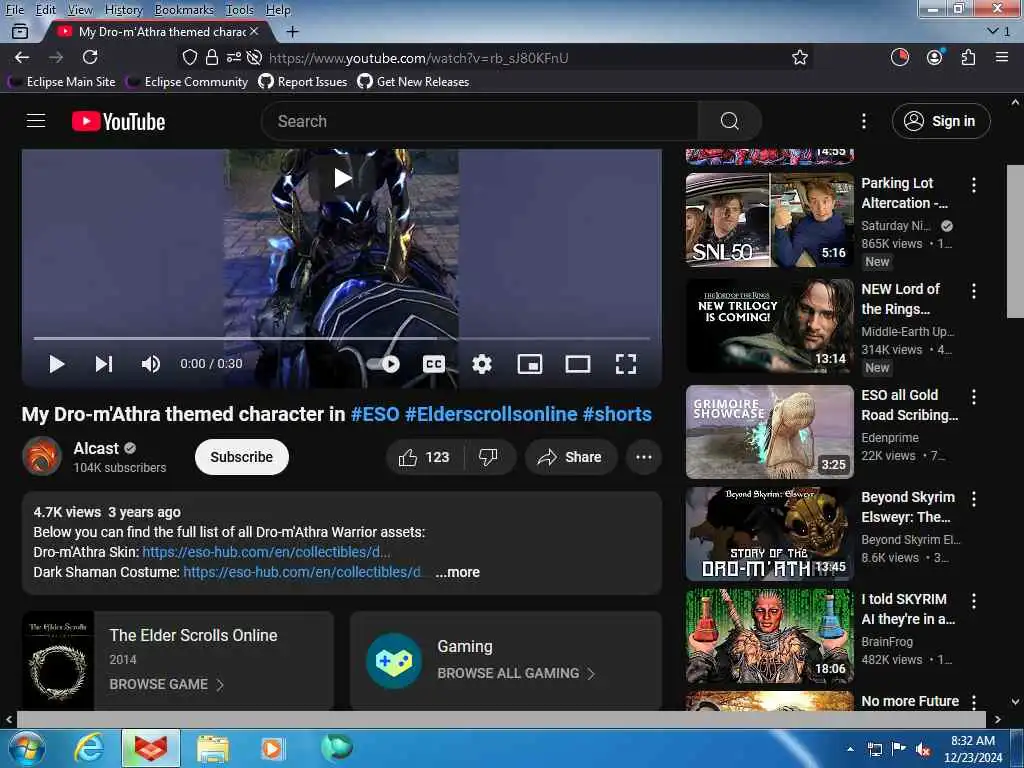Switch to theater mode

pos(577,364)
